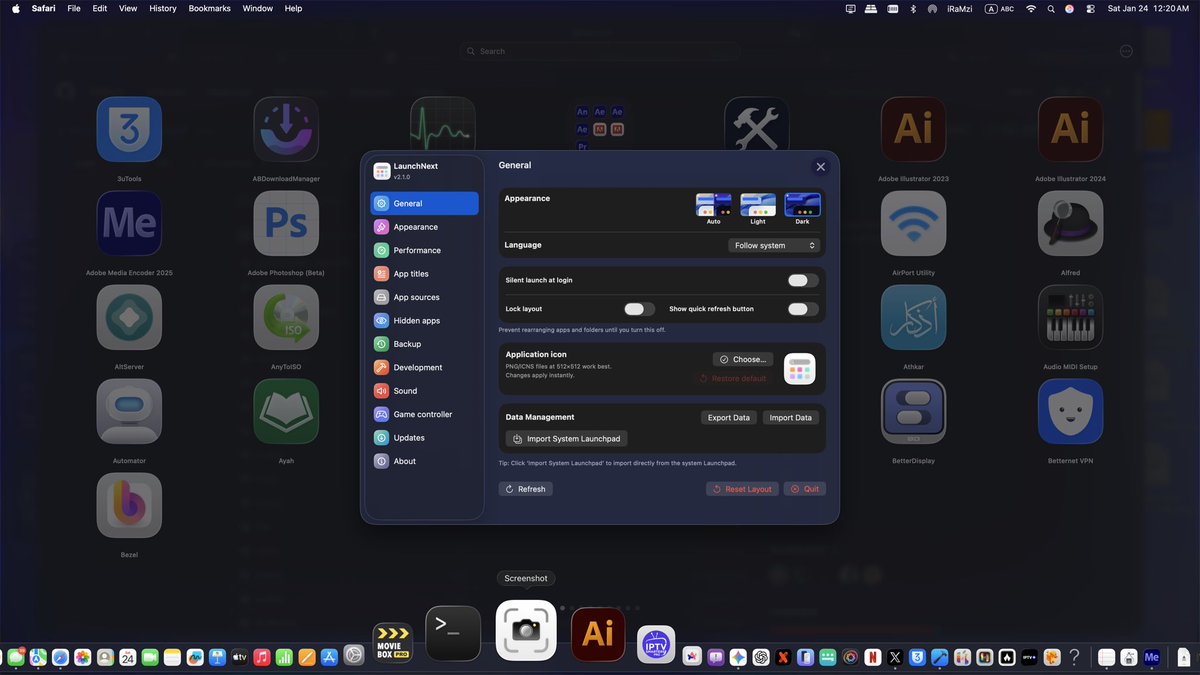1200x675 pixels.
Task: Launch ABDownloadManager from the grid
Action: click(286, 129)
